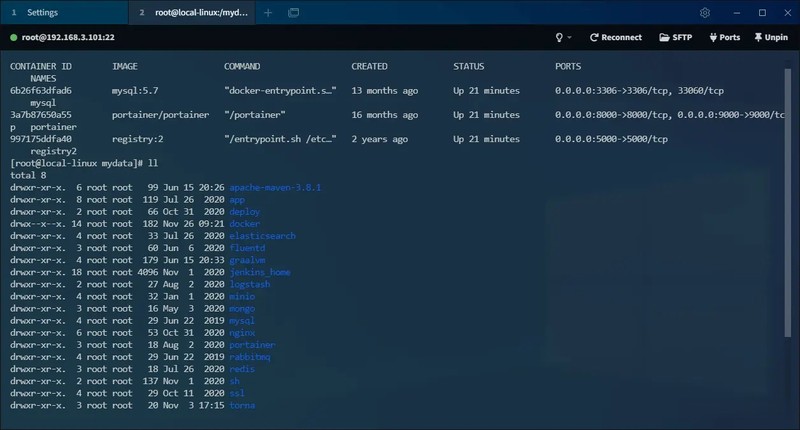Click the new tab plus icon
Viewport: 800px width, 430px height.
click(x=268, y=13)
